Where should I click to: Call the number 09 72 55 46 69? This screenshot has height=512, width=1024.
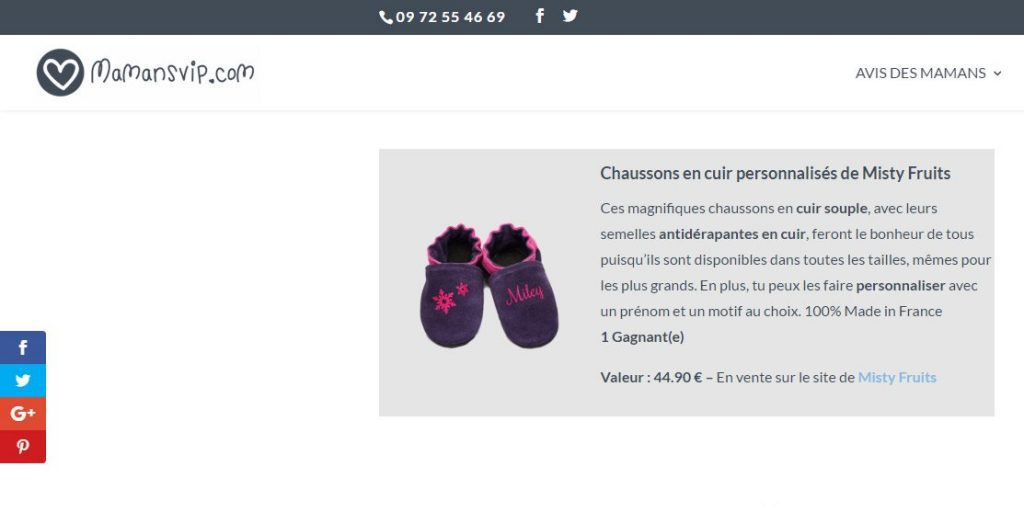[451, 17]
